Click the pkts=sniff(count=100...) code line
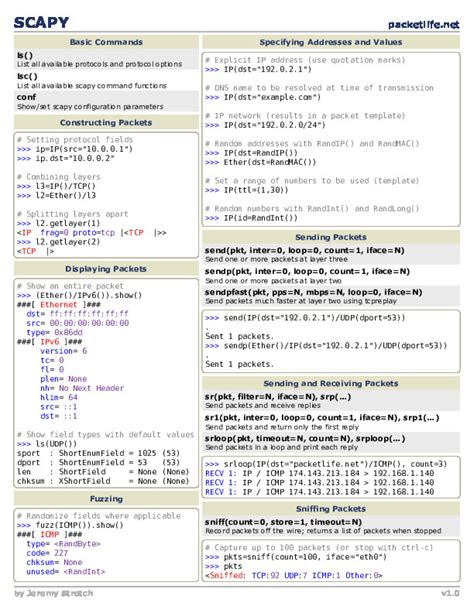The image size is (474, 613). pyautogui.click(x=296, y=557)
